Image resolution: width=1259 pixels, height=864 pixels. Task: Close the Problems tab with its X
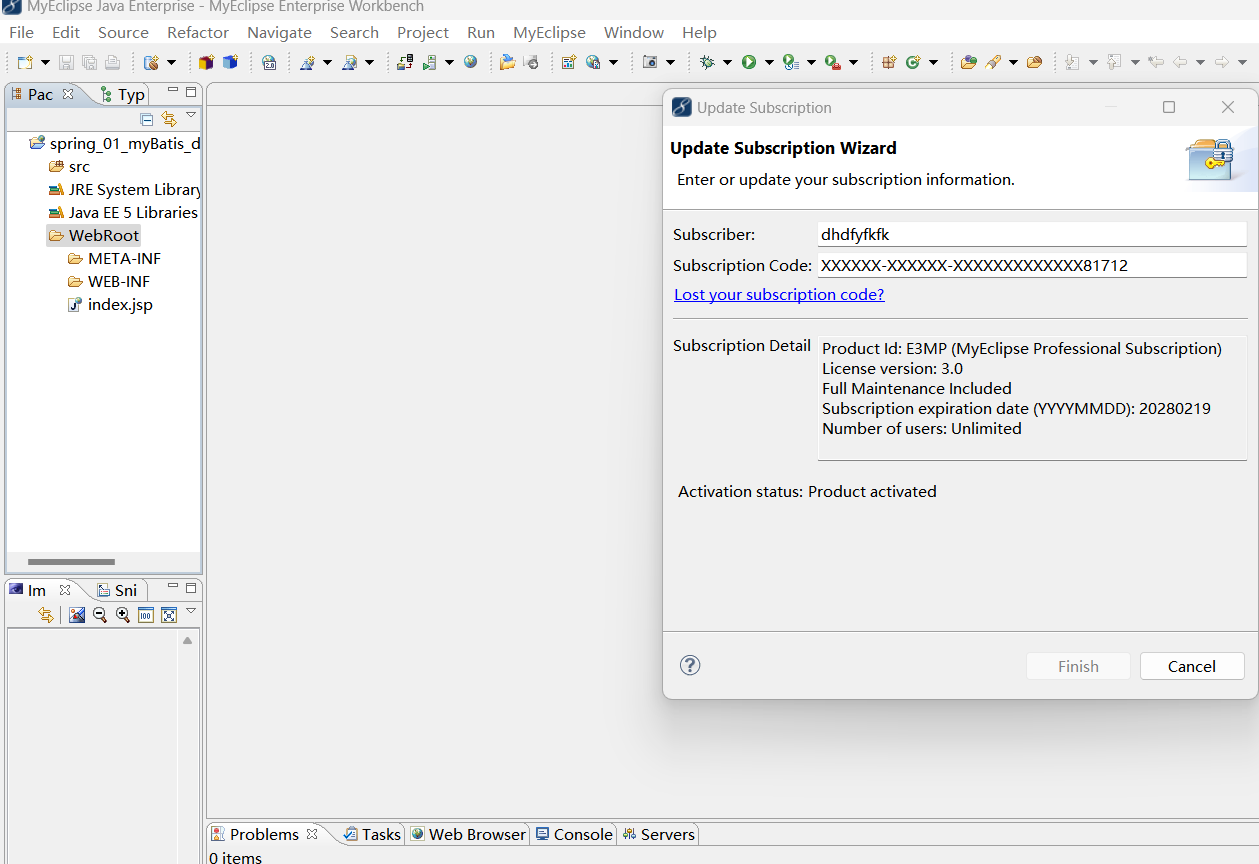[x=312, y=833]
